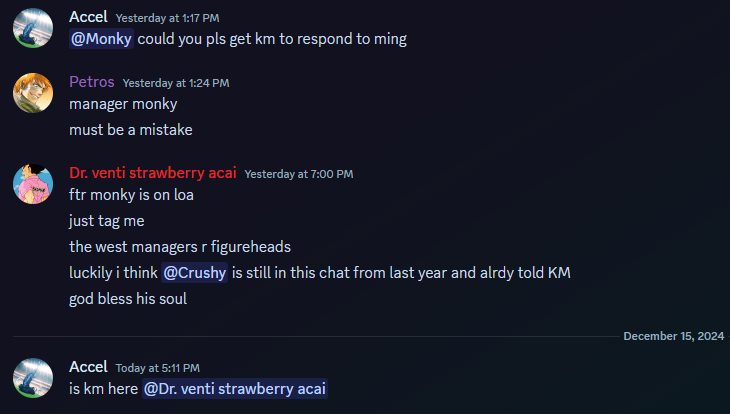Click the "Yesterday at 1:24 PM" timestamp
The height and width of the screenshot is (414, 730).
click(x=176, y=83)
